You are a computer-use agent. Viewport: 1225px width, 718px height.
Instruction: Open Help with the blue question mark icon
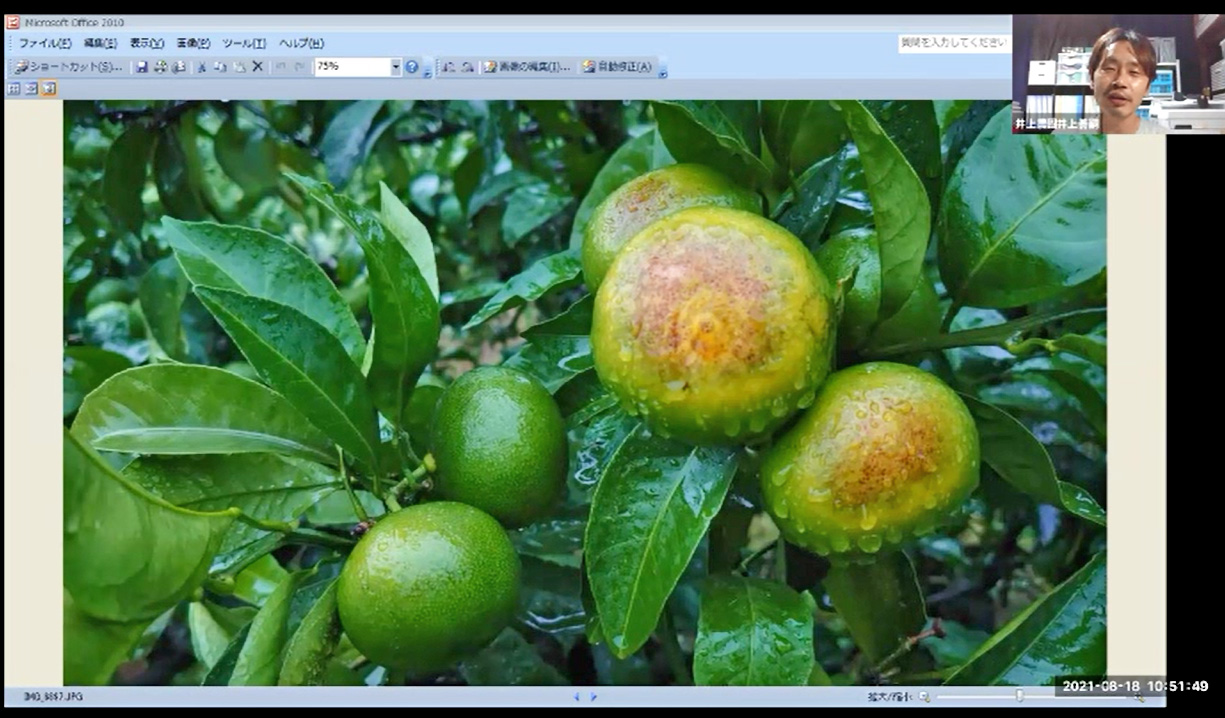tap(412, 67)
